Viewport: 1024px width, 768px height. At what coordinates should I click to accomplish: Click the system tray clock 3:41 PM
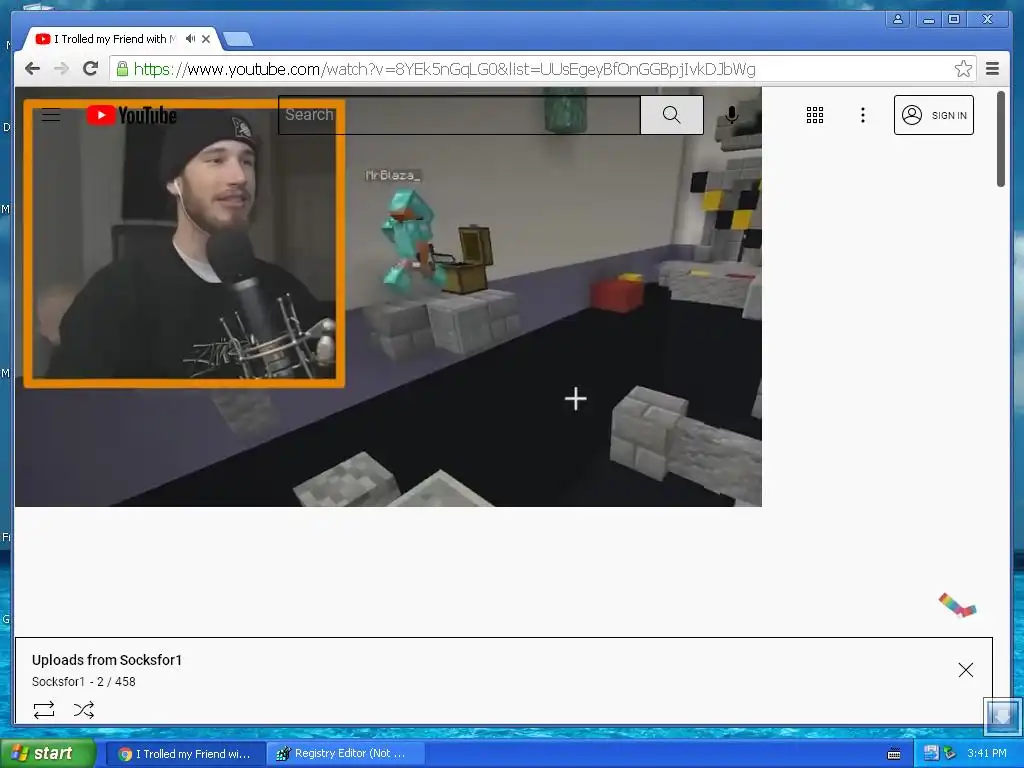987,753
